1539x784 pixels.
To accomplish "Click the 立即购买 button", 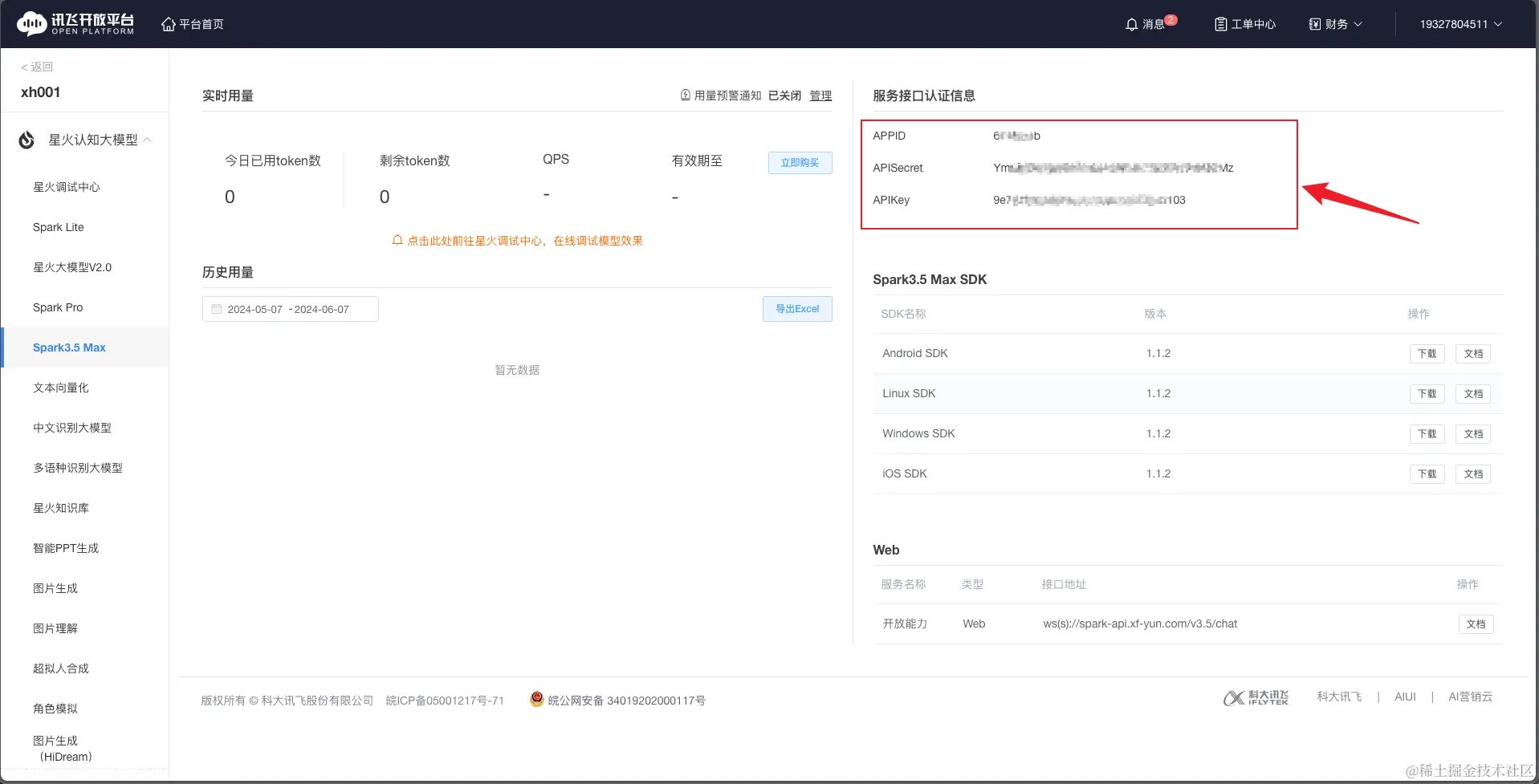I will pyautogui.click(x=800, y=163).
